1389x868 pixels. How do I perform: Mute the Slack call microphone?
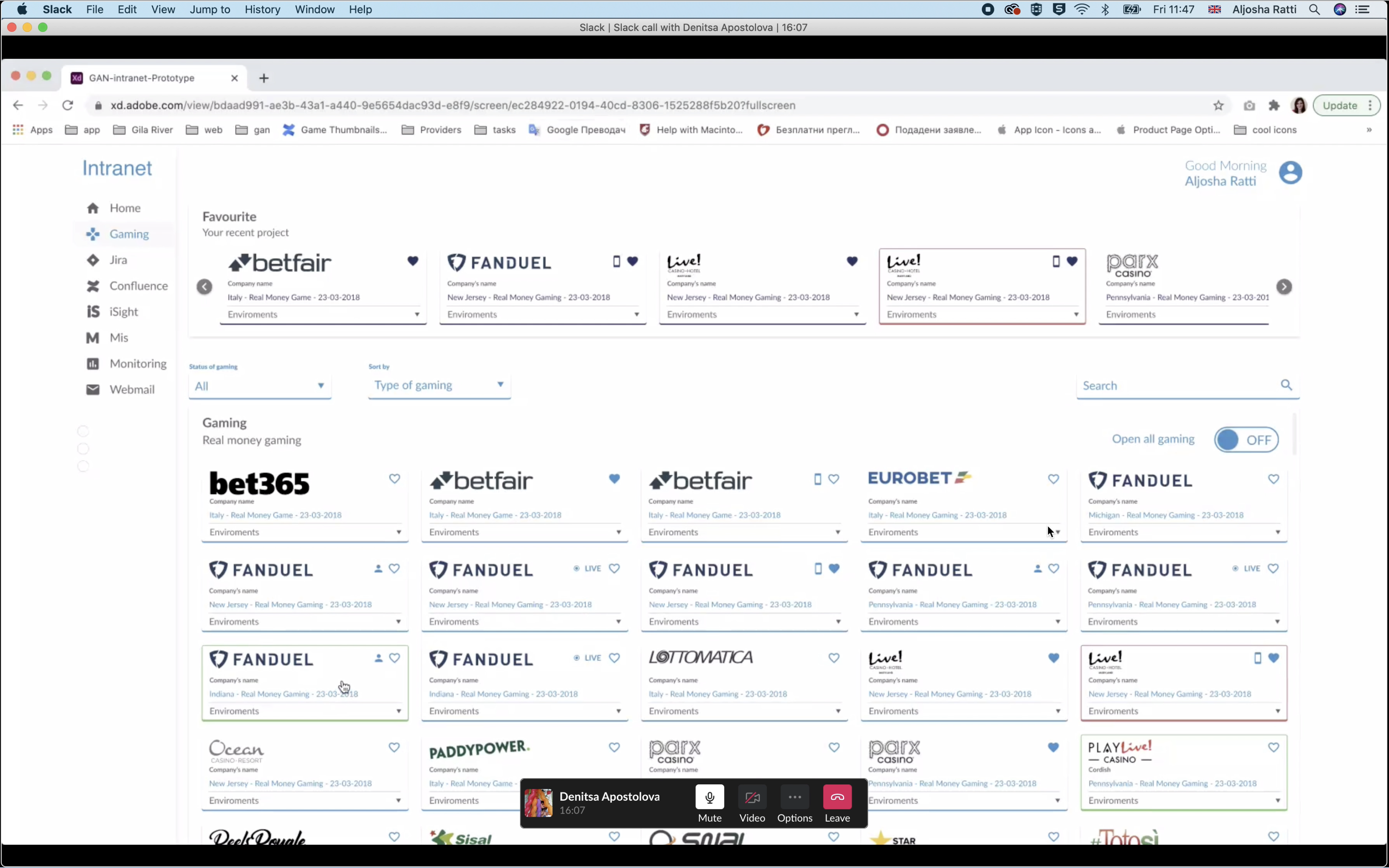pyautogui.click(x=710, y=797)
